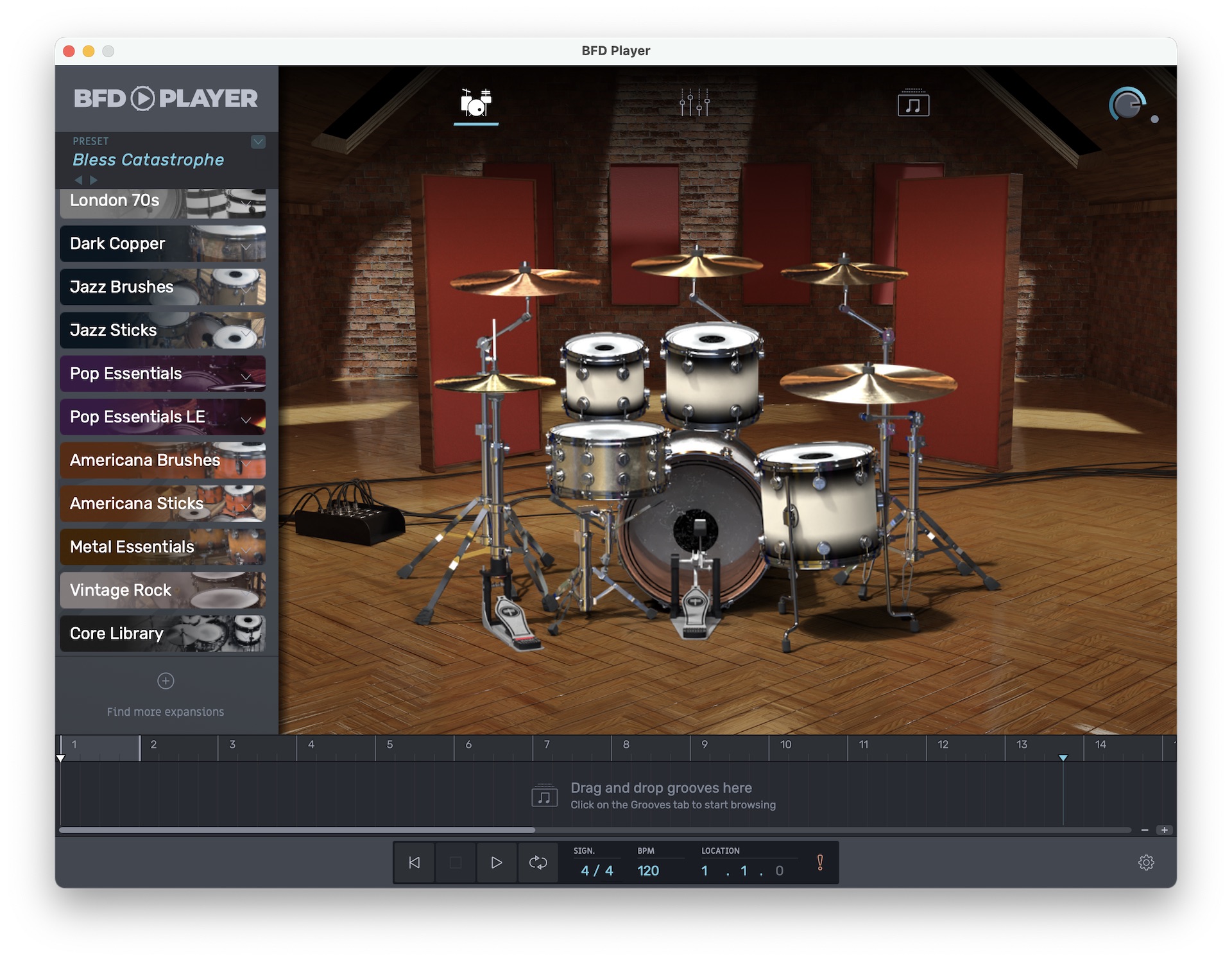The height and width of the screenshot is (961, 1232).
Task: Select the next preset arrow
Action: coord(94,180)
